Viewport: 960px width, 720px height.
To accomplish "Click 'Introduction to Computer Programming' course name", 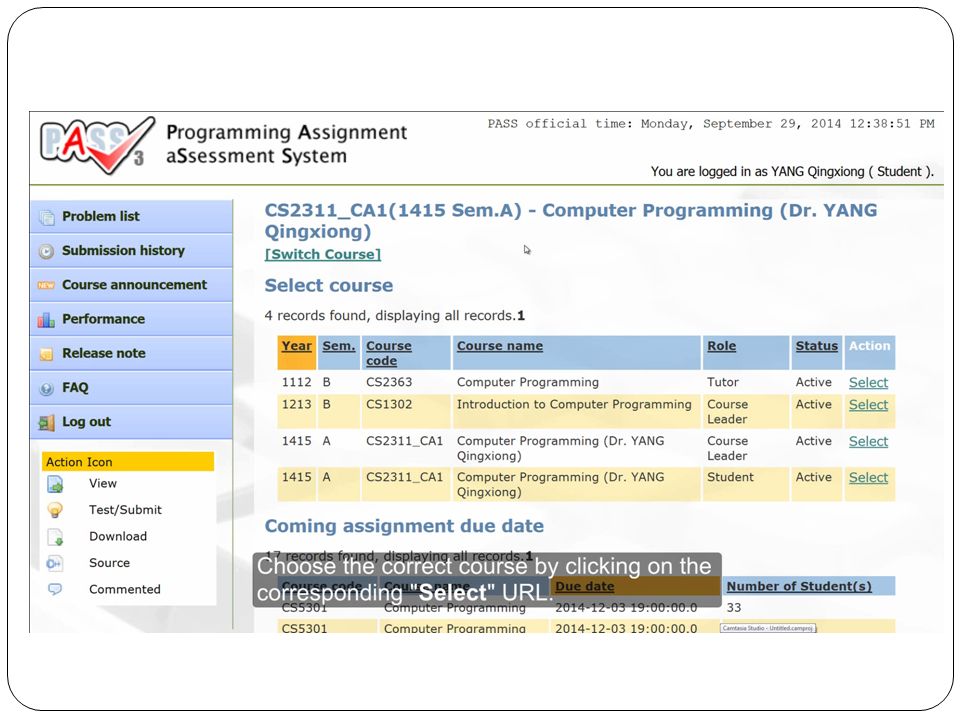I will (x=574, y=405).
